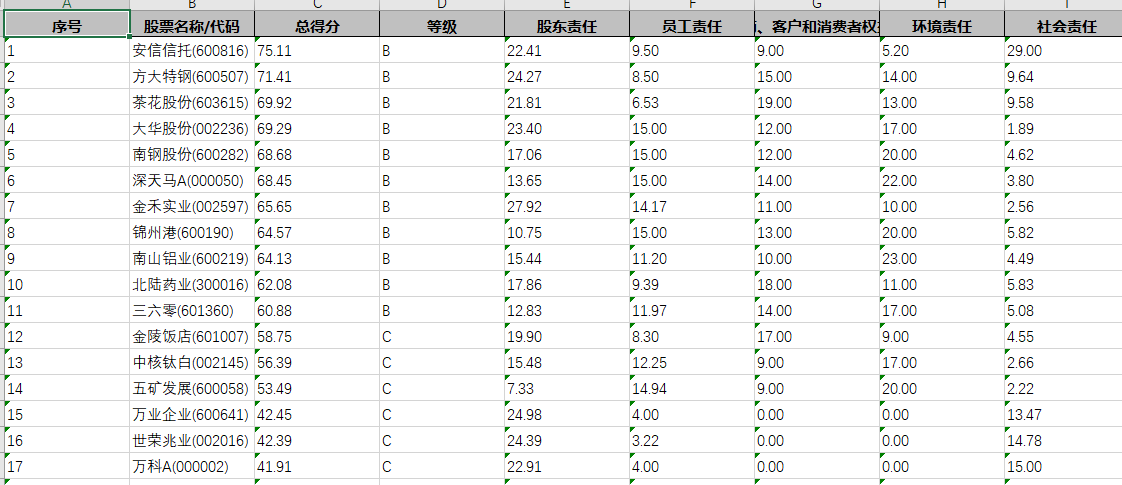Select employee value 9.50
1122x485 pixels.
pos(692,50)
